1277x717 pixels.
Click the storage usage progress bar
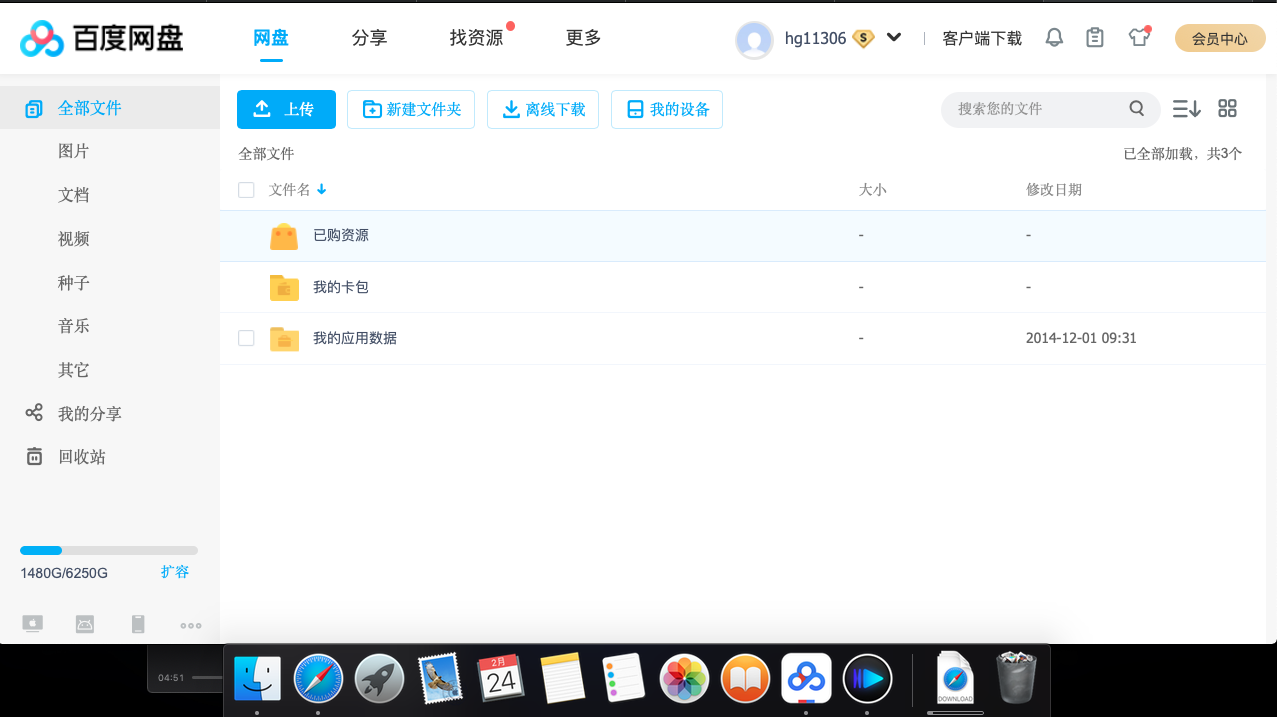tap(109, 550)
